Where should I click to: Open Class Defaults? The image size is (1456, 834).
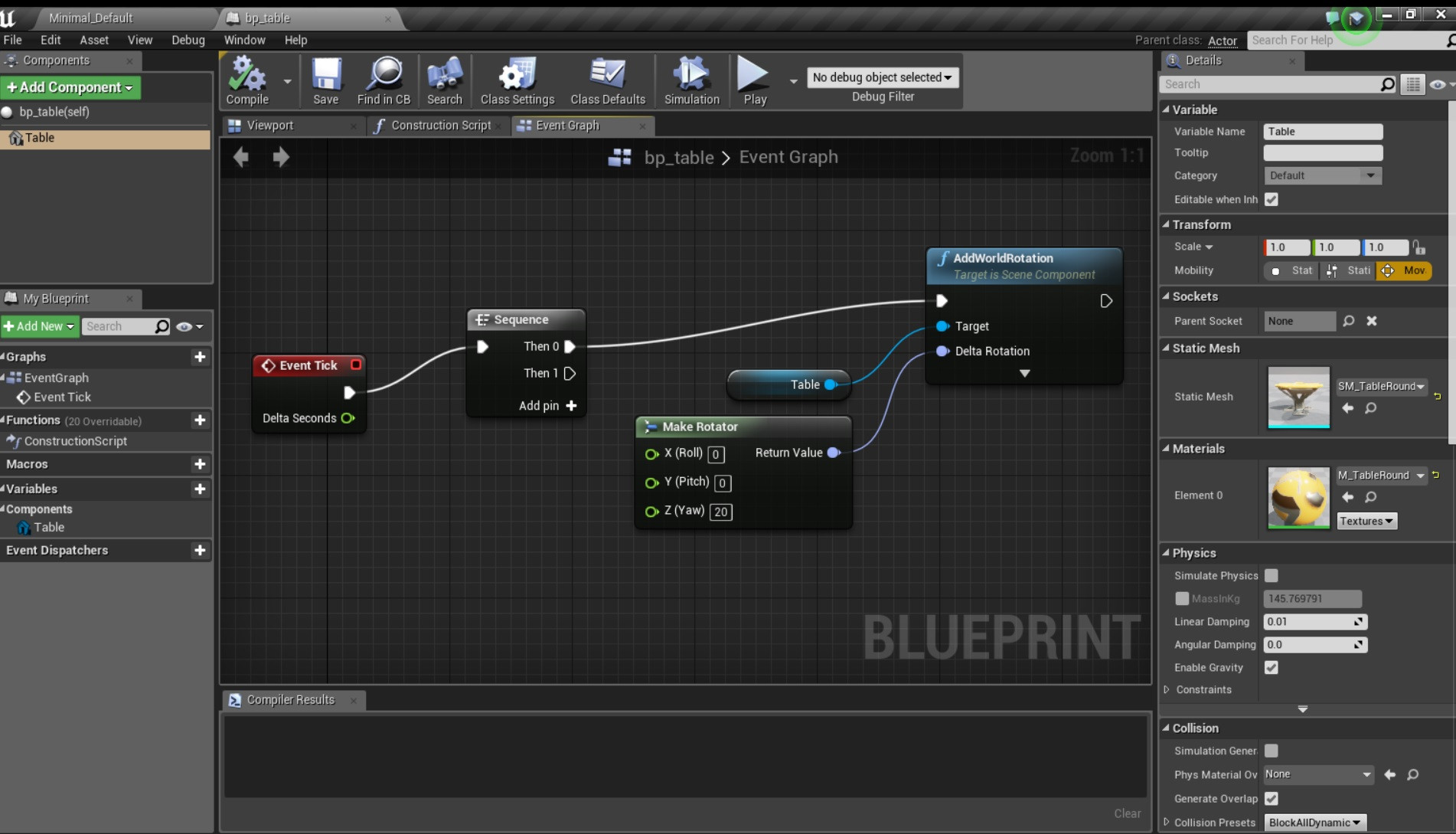pyautogui.click(x=608, y=80)
